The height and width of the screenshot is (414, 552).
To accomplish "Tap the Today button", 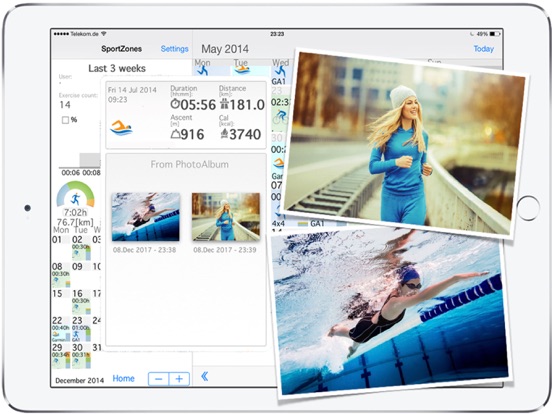I will [483, 49].
